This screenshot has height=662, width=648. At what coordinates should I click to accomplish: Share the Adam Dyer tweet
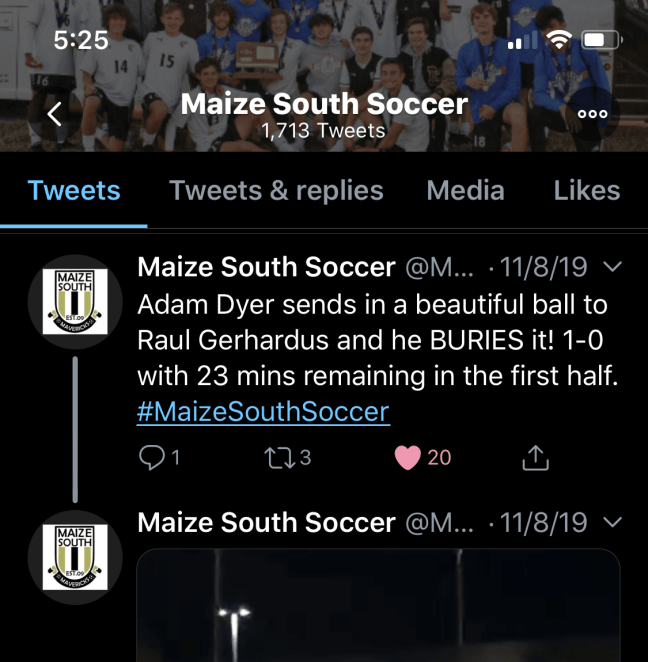[536, 458]
